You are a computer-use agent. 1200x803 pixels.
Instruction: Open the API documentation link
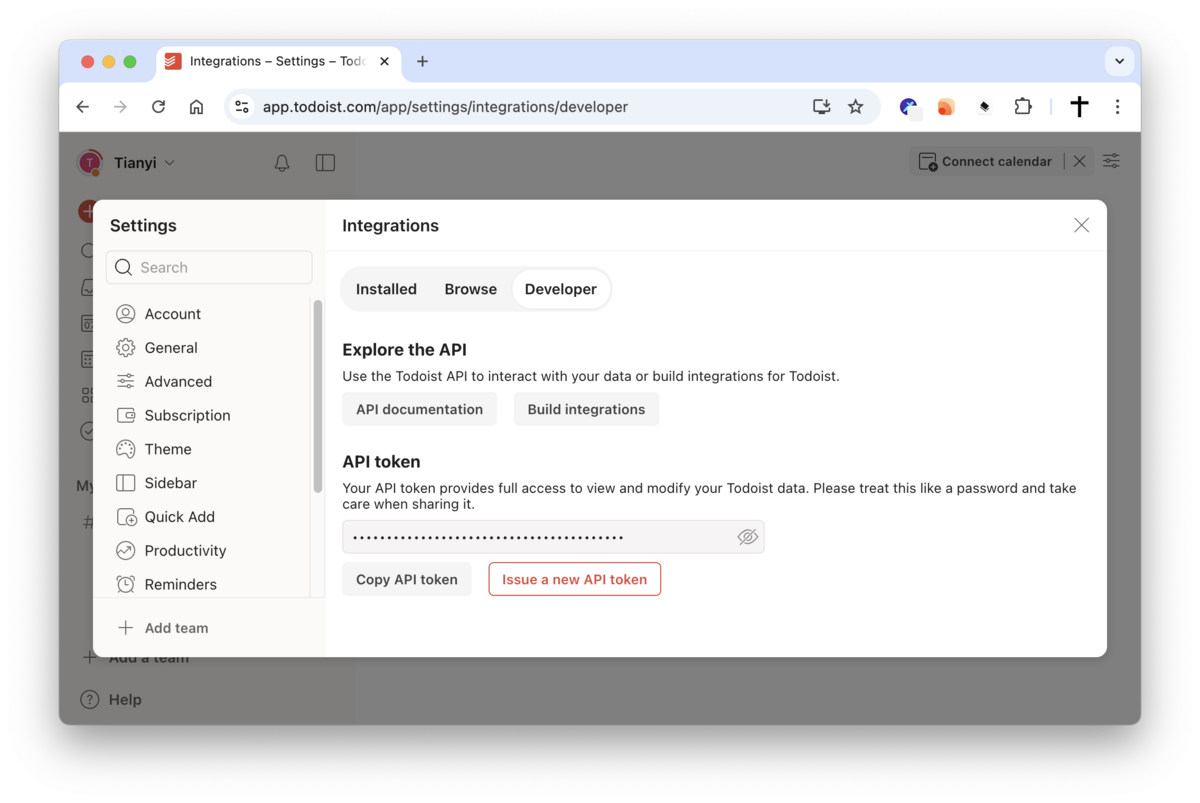419,409
